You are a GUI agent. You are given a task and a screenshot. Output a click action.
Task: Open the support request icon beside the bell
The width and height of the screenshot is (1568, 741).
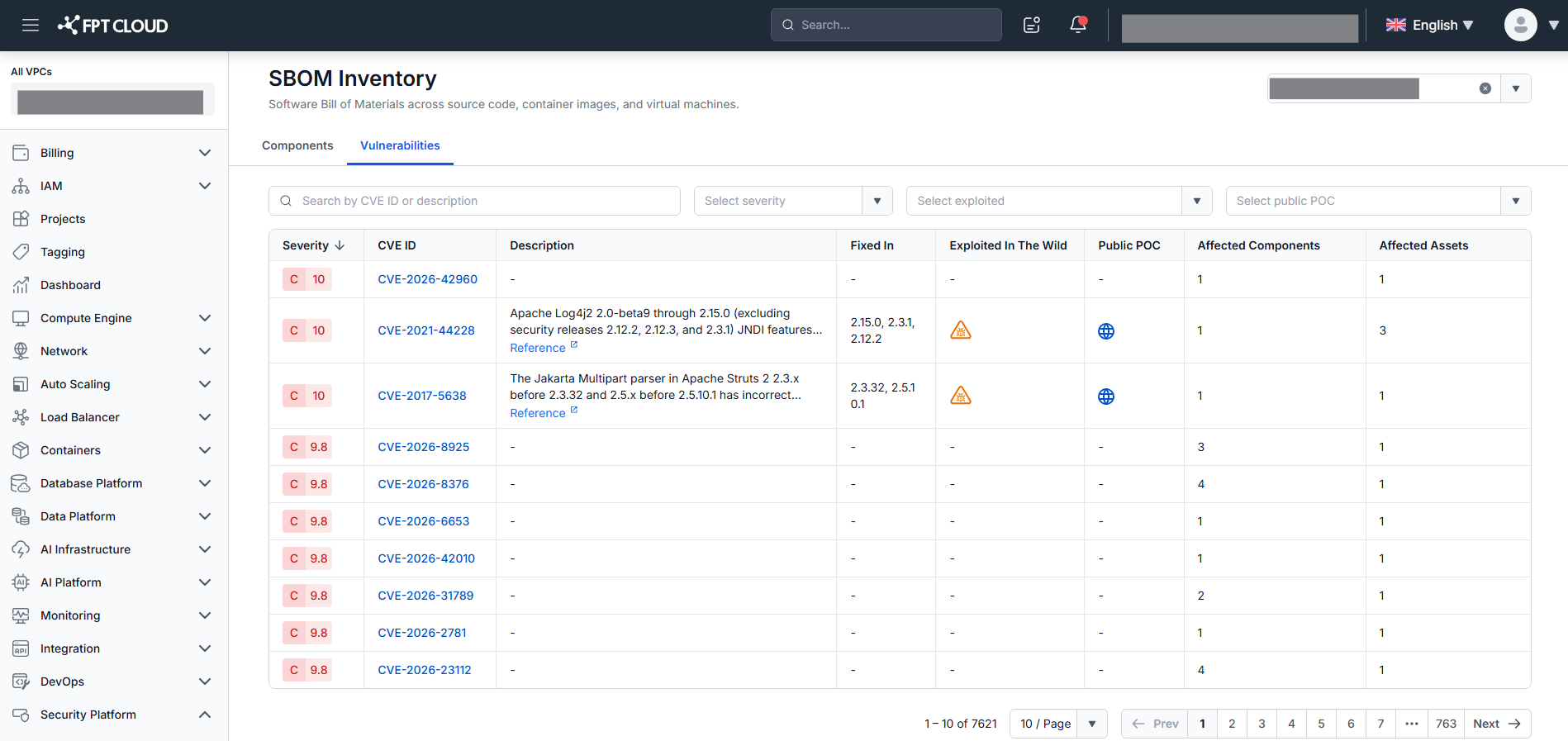pos(1032,25)
